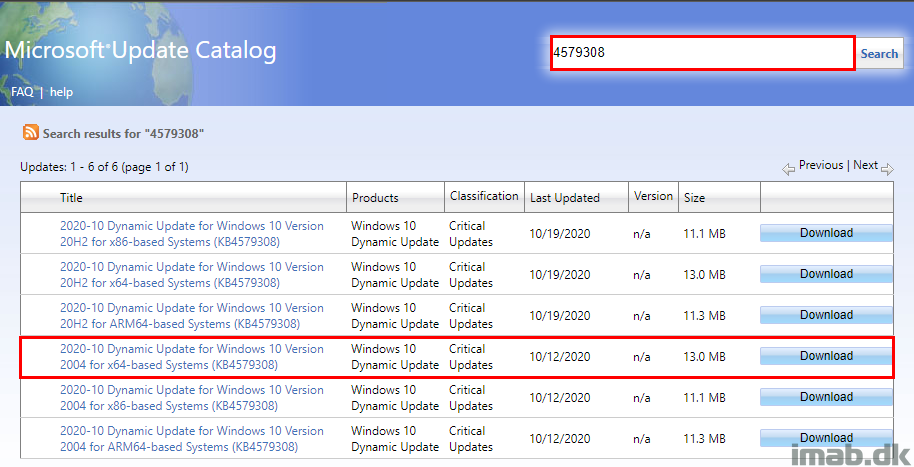Screen dimensions: 914x467
Task: Open Version 2004 x86-based Systems update link
Action: tap(192, 398)
